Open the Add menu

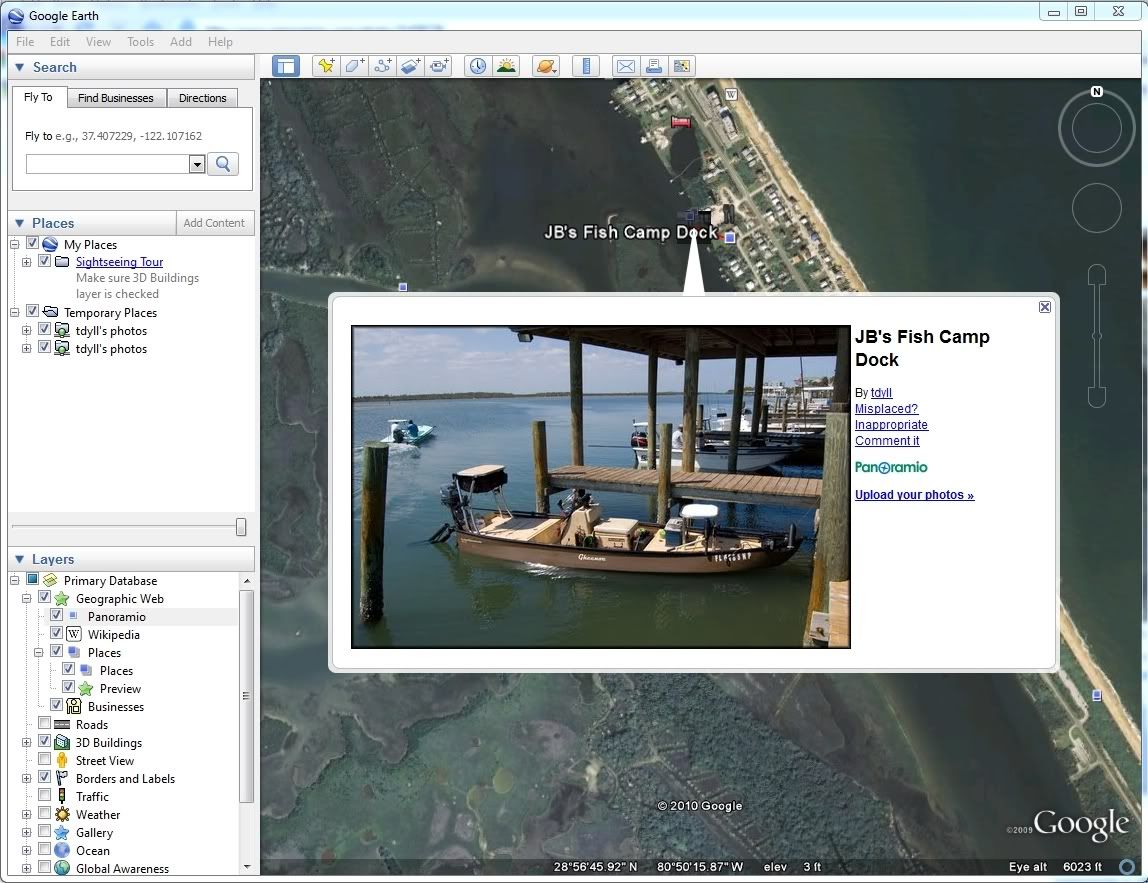181,42
